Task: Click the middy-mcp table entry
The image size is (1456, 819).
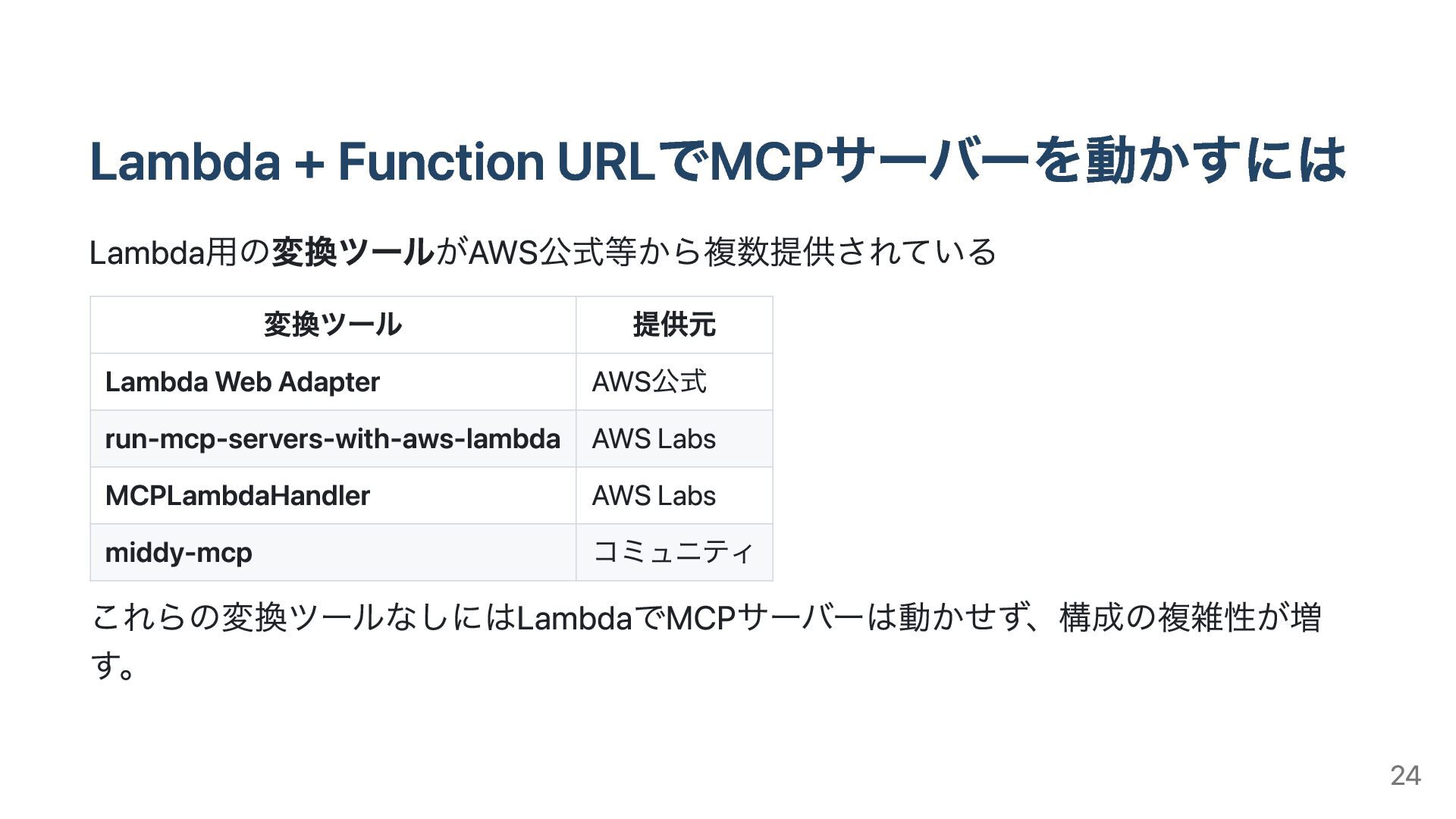Action: 178,552
